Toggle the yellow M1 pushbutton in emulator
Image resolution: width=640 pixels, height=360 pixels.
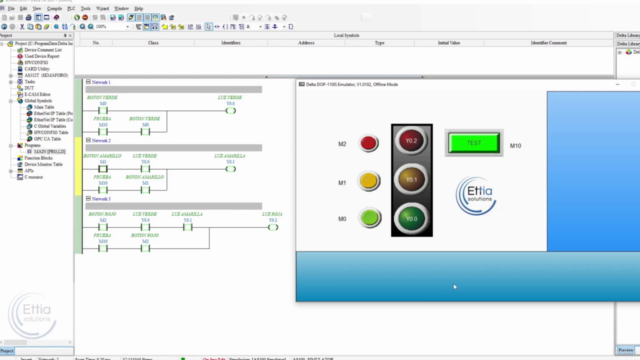[369, 181]
